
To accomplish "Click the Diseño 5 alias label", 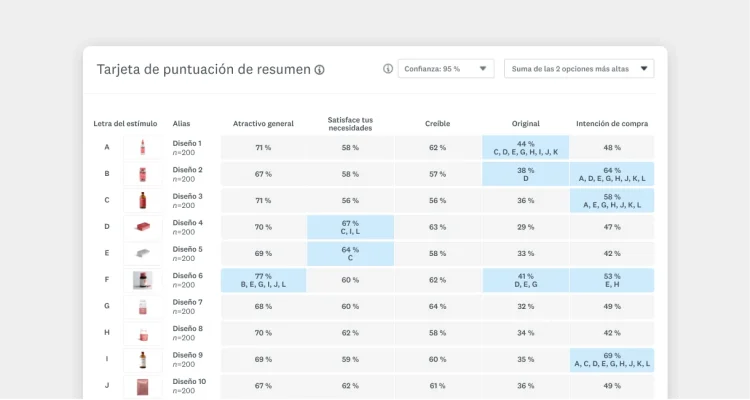I will pos(187,249).
